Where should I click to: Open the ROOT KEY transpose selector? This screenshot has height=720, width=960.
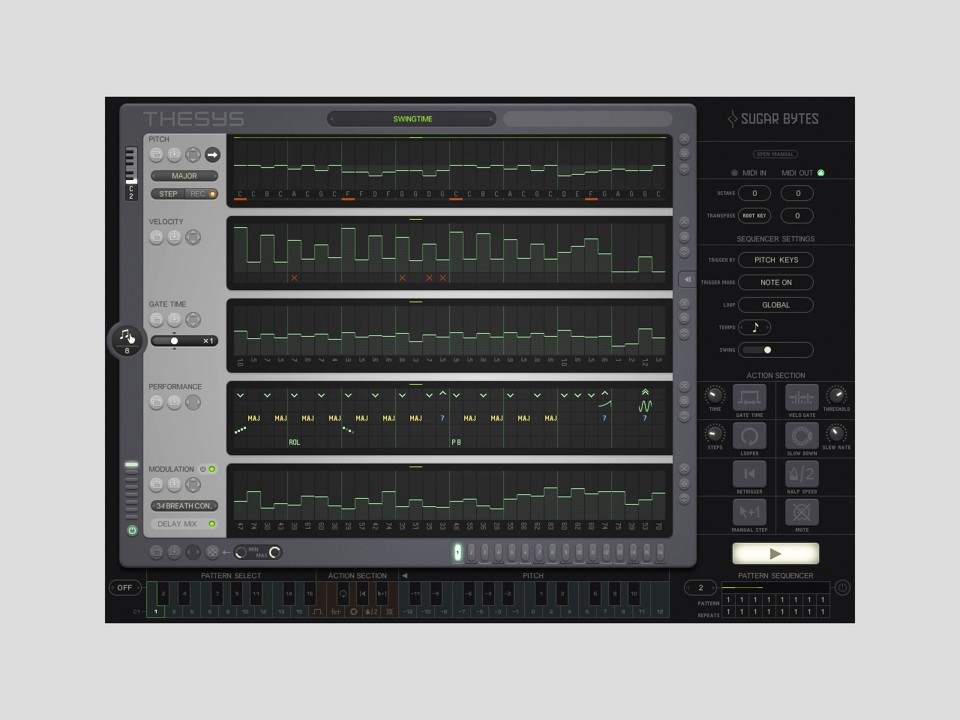click(x=754, y=216)
